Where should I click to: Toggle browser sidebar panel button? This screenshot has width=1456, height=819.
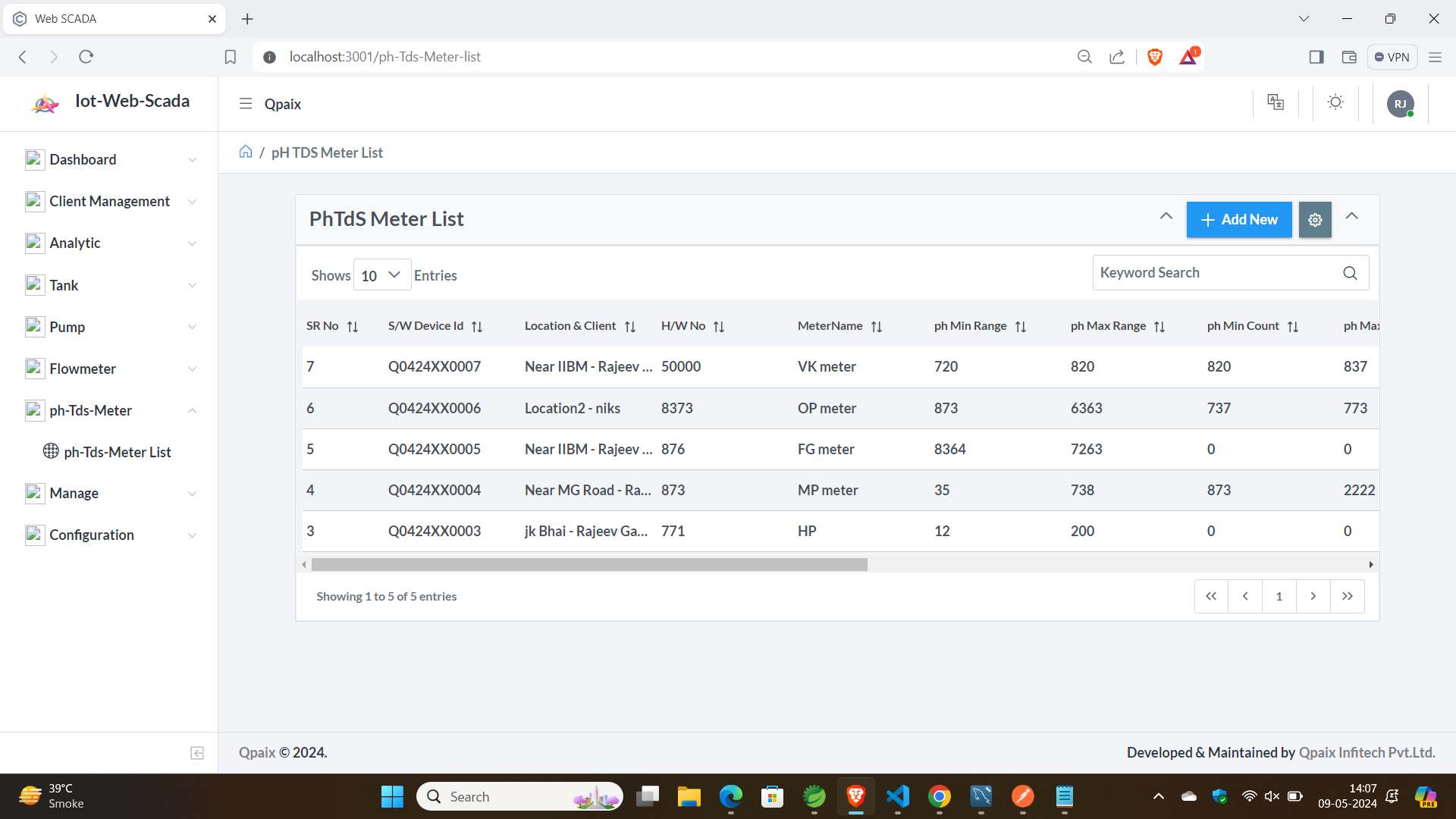point(1316,57)
